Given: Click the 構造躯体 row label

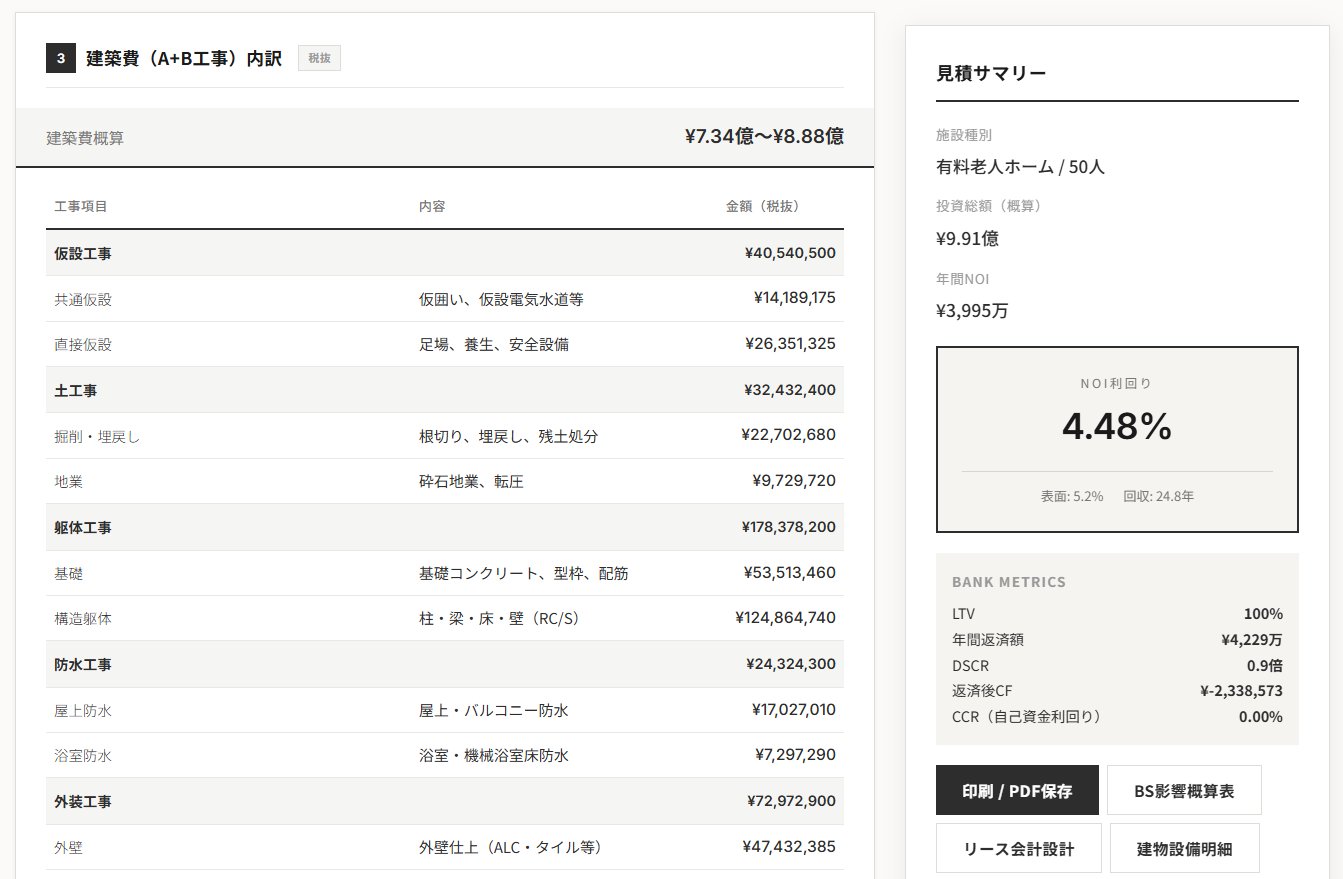Looking at the screenshot, I should [83, 618].
